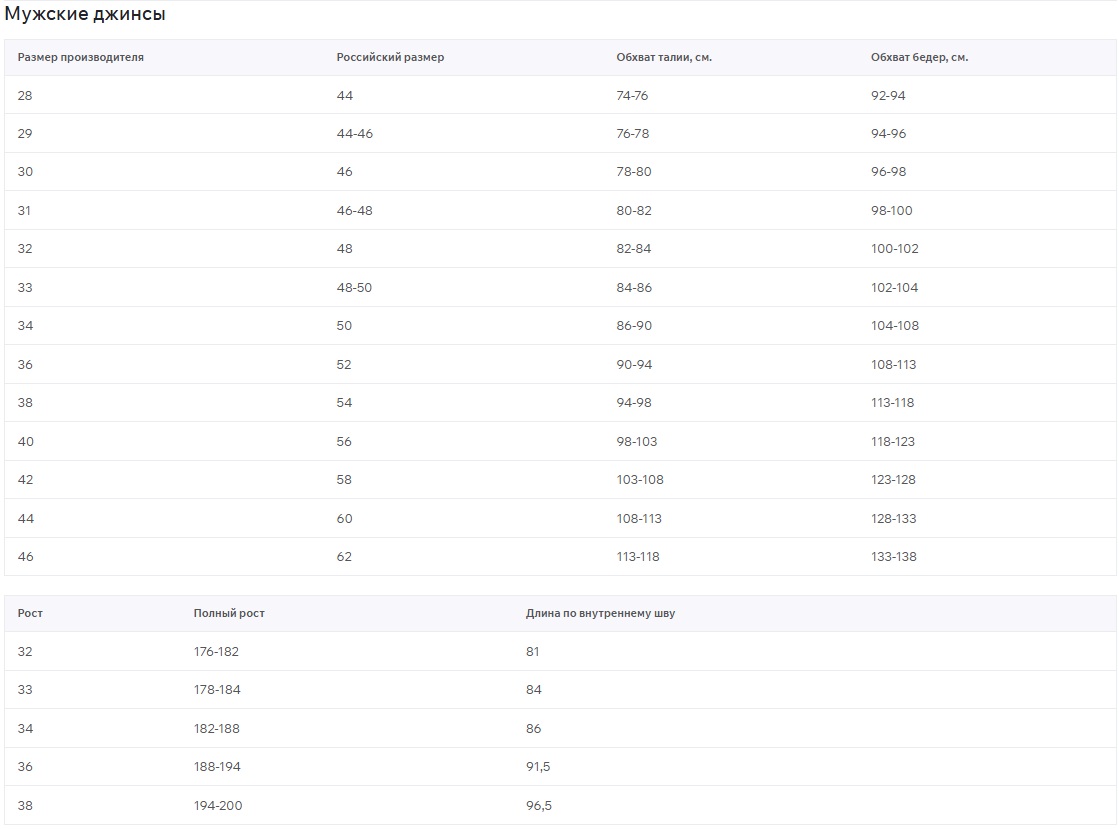Image resolution: width=1119 pixels, height=829 pixels.
Task: Click hip value 98-100 cell
Action: click(891, 210)
